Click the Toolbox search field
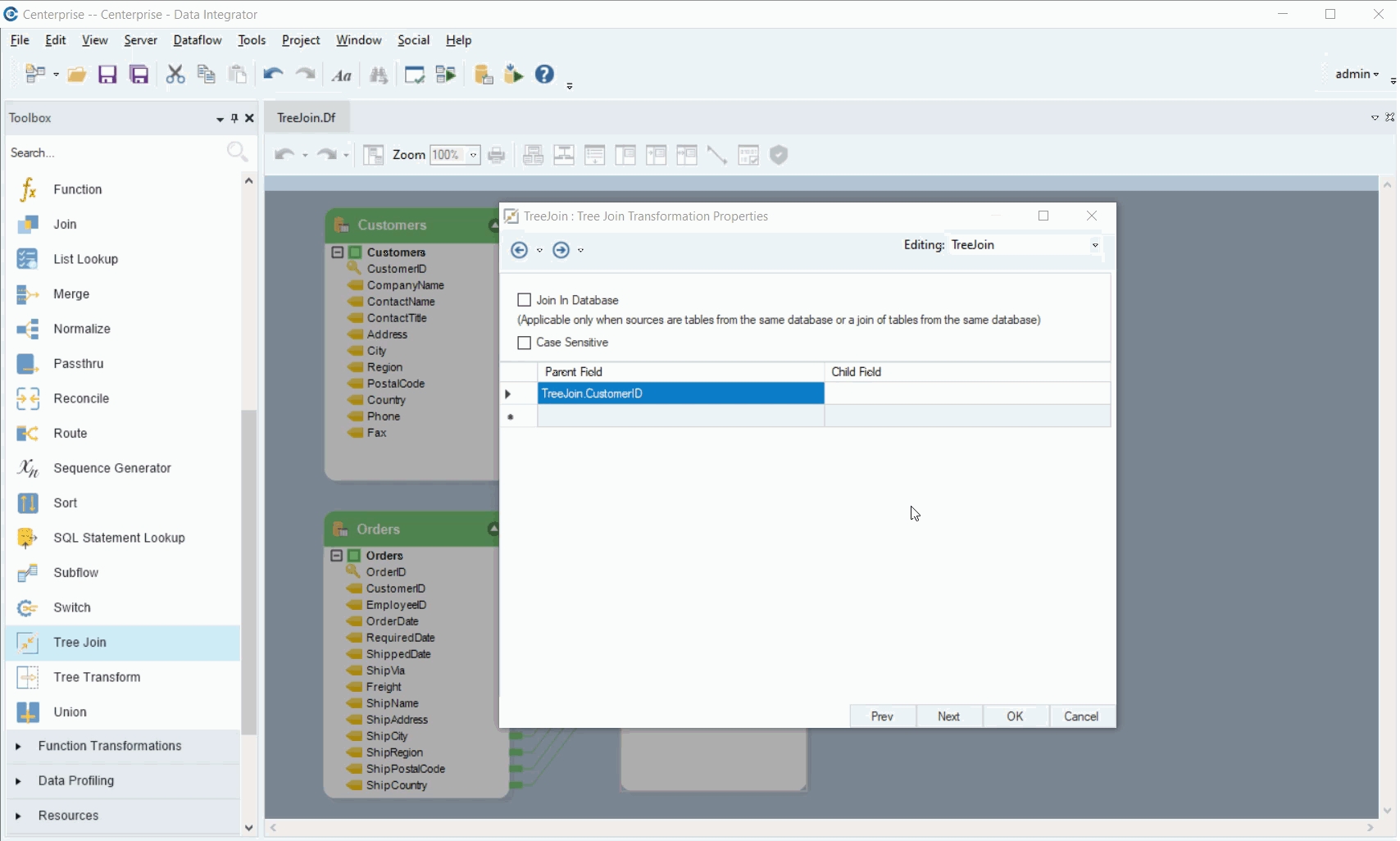1400x841 pixels. click(x=115, y=153)
